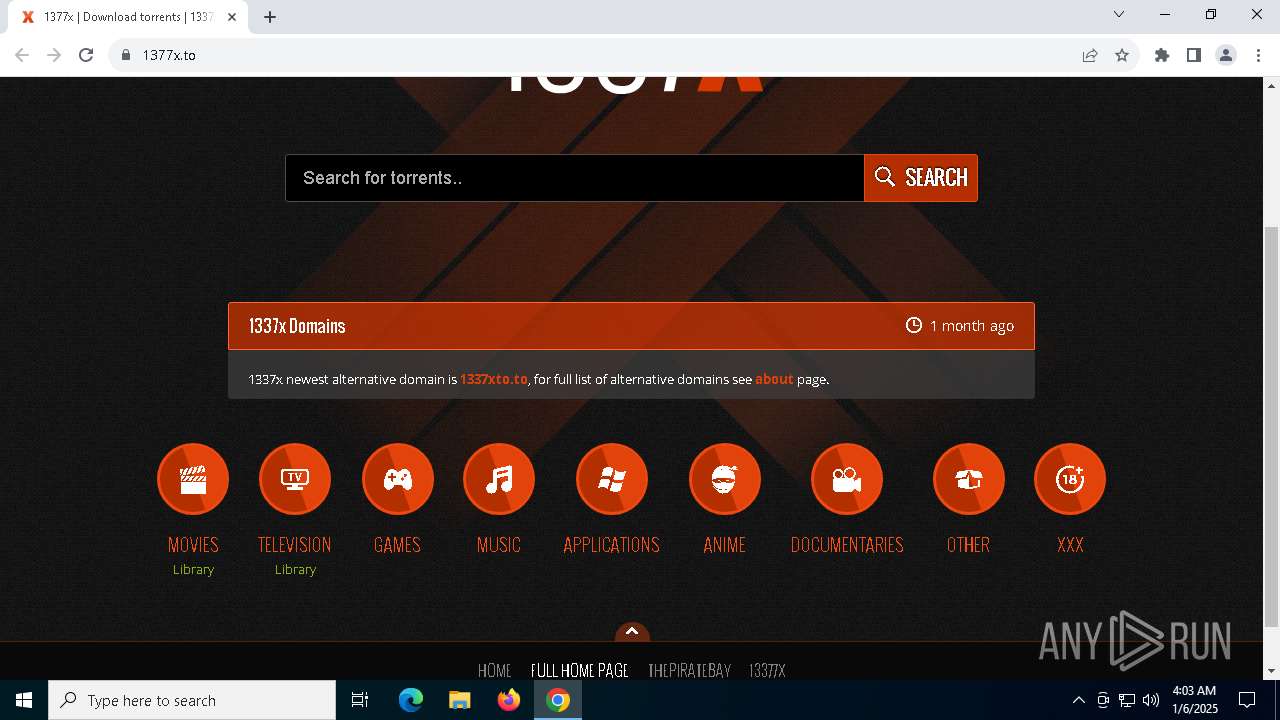Open Windows Start menu
The width and height of the screenshot is (1280, 720).
click(x=24, y=700)
